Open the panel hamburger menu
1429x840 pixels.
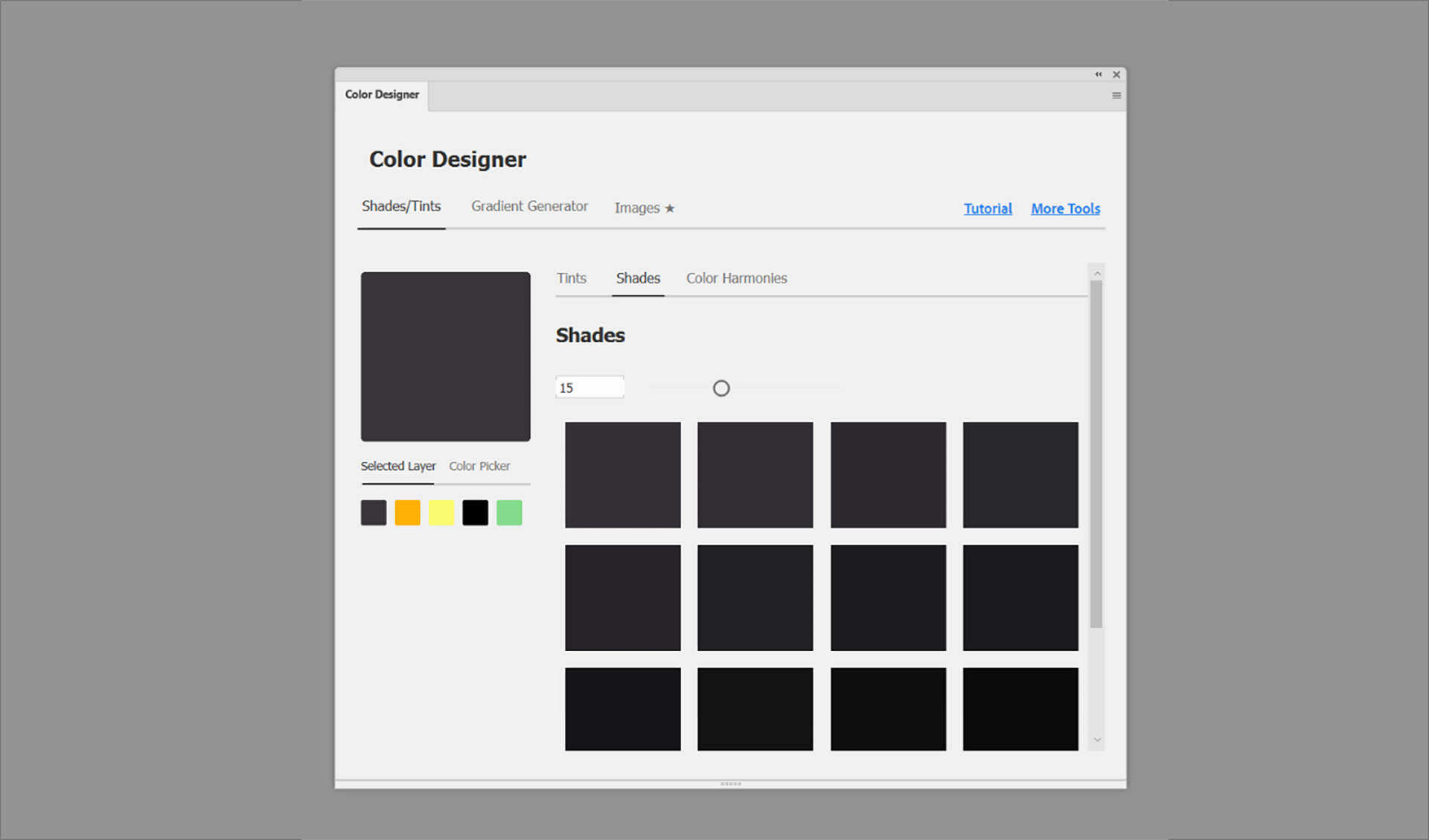coord(1116,95)
